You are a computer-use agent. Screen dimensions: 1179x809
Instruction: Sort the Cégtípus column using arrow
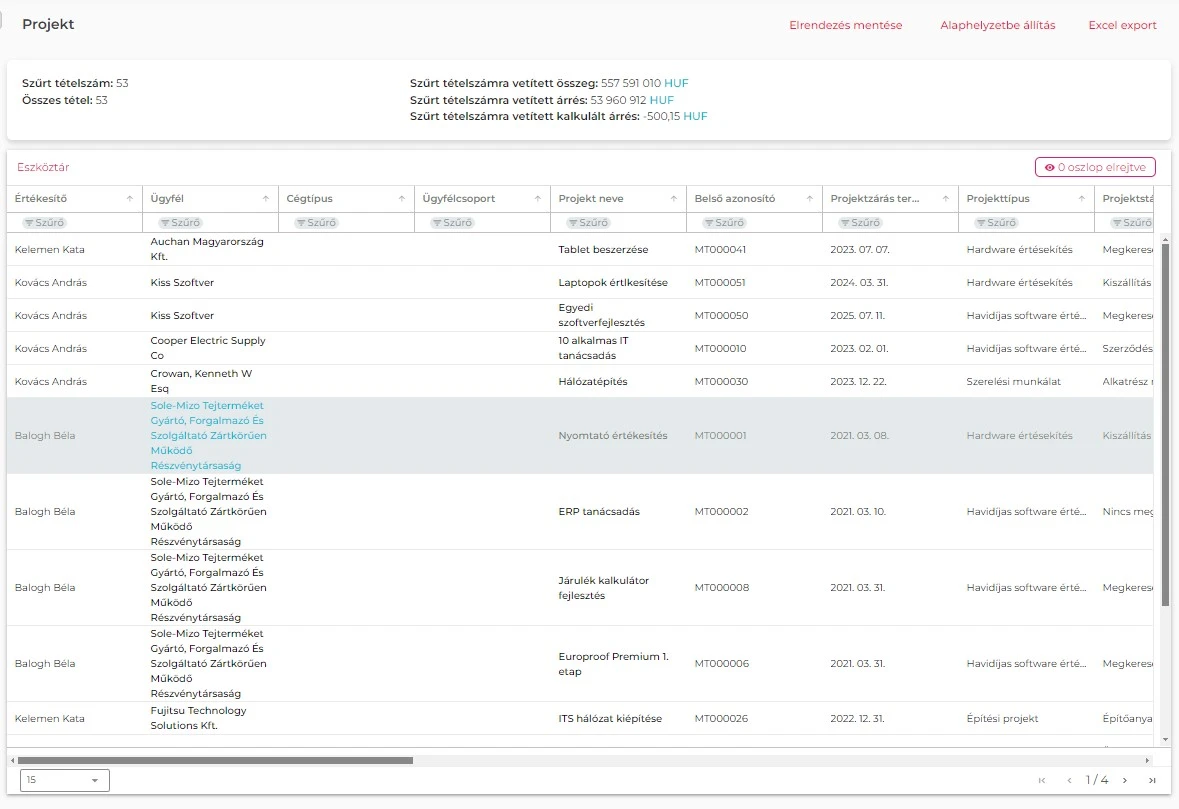pos(402,199)
